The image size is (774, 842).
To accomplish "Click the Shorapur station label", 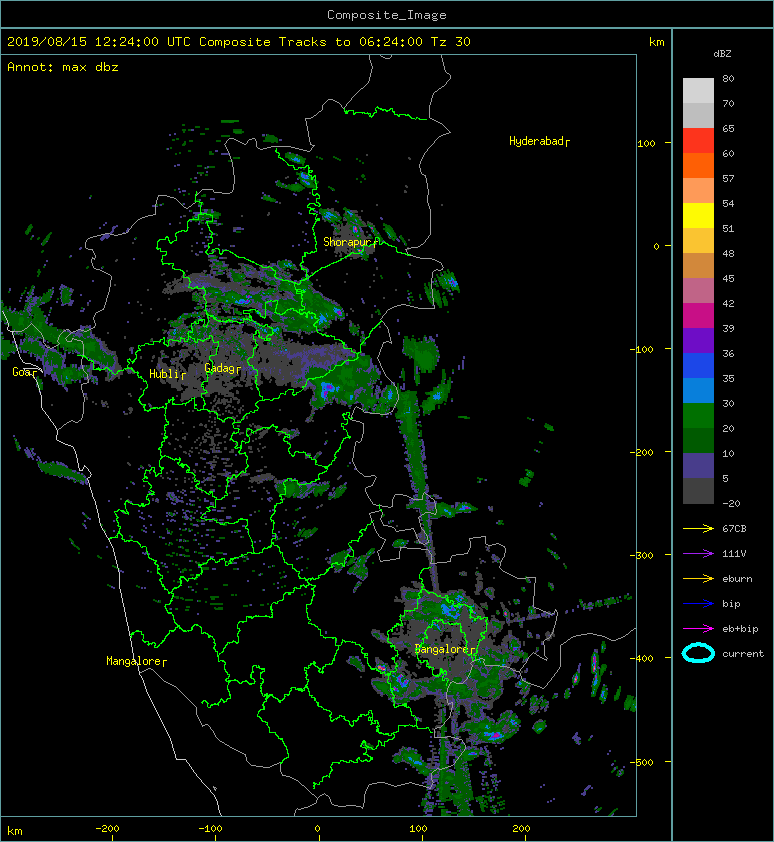I will coord(350,242).
